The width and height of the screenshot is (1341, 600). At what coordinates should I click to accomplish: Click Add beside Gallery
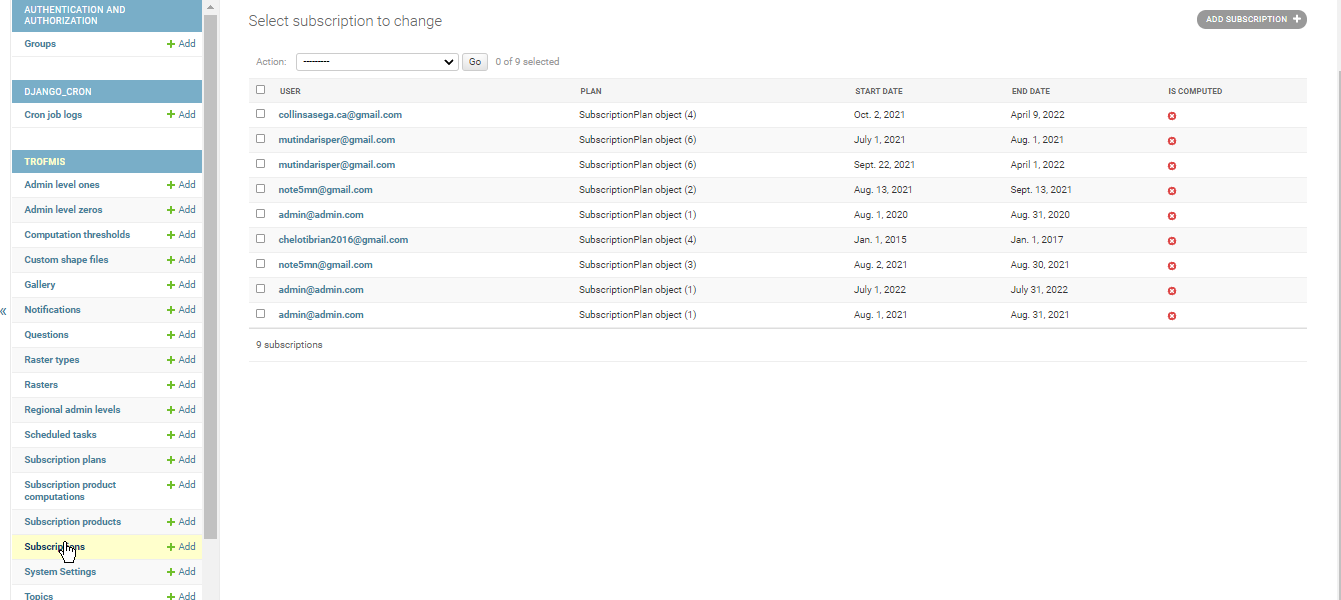(x=181, y=285)
